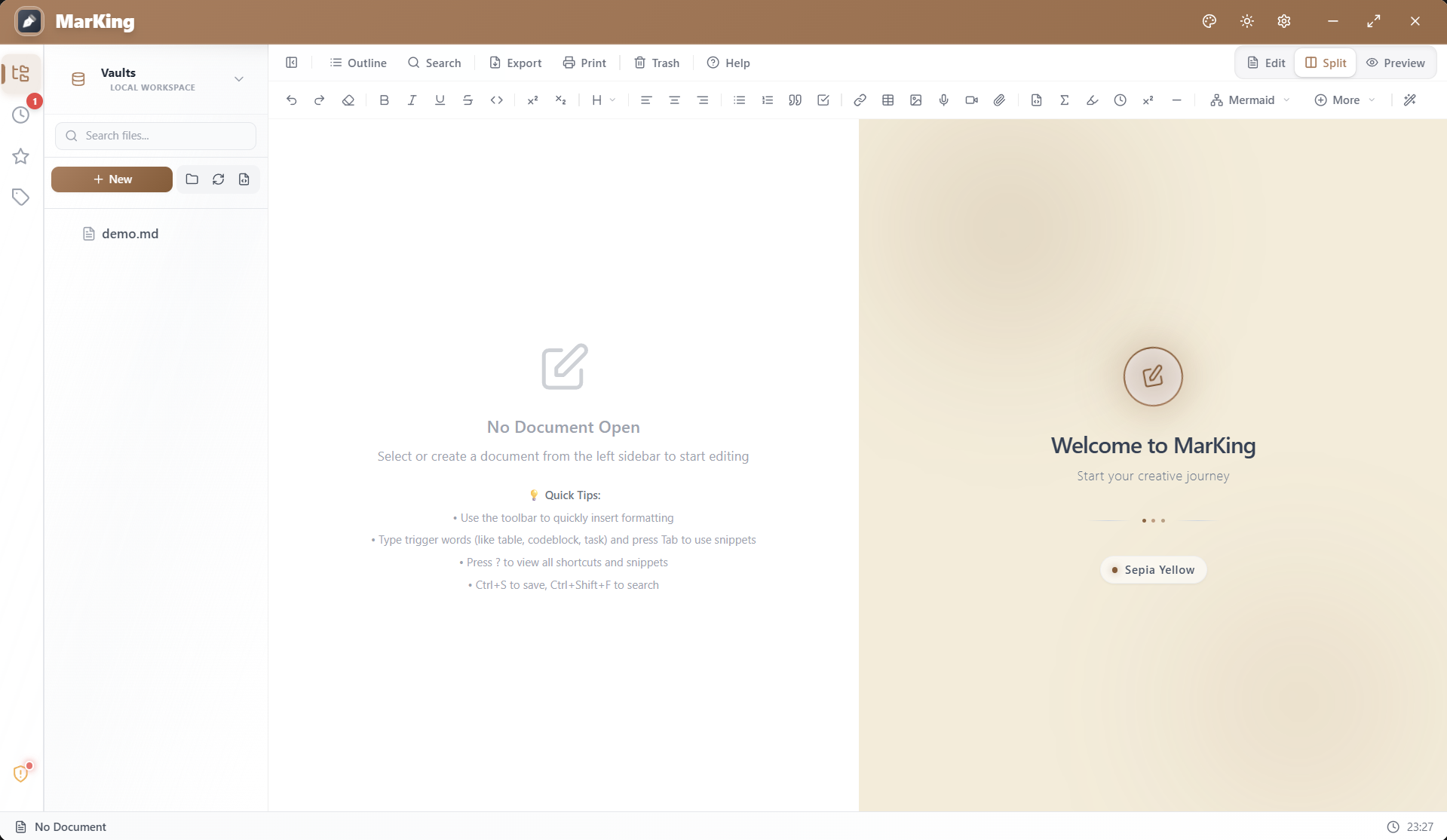Insert a timestamp with the clock icon
Screen dimensions: 1447x840
(1121, 100)
